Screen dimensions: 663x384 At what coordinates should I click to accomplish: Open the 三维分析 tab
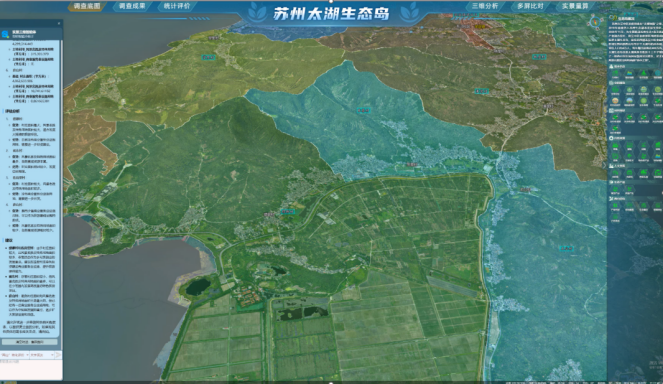click(x=485, y=6)
